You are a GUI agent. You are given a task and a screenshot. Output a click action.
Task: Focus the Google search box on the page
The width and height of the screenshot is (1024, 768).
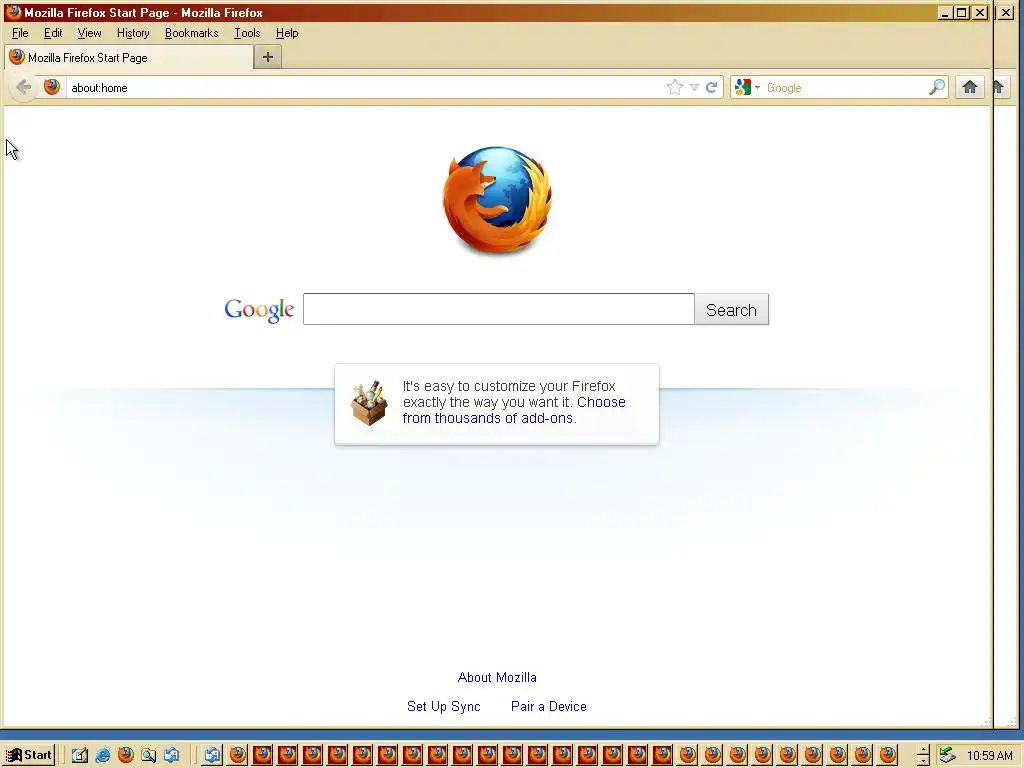coord(499,309)
